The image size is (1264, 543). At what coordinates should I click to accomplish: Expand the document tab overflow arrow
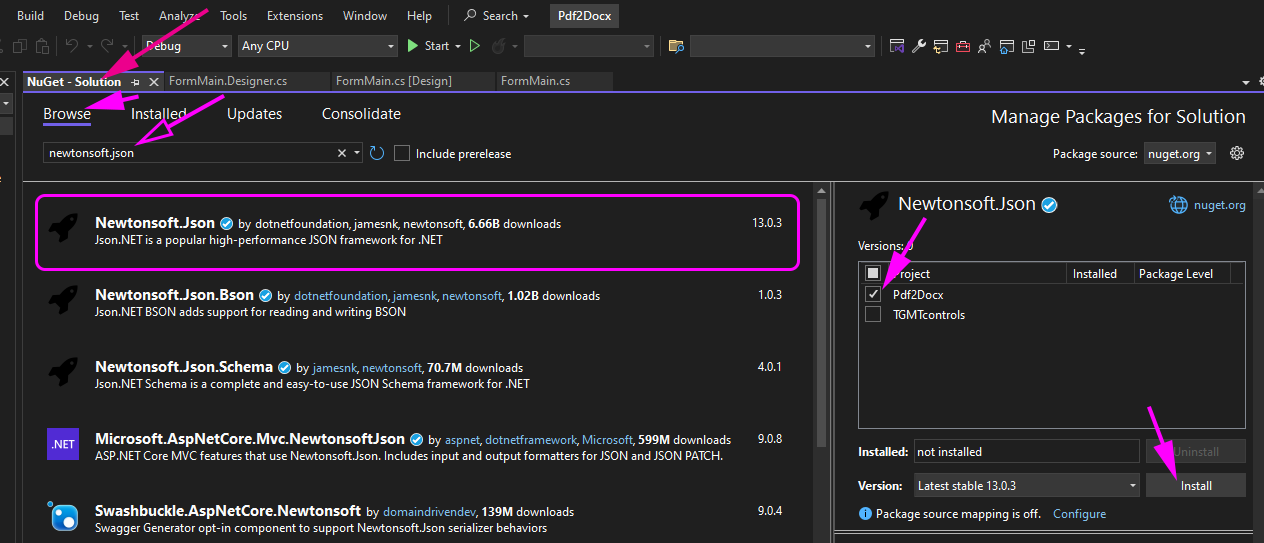point(1246,82)
